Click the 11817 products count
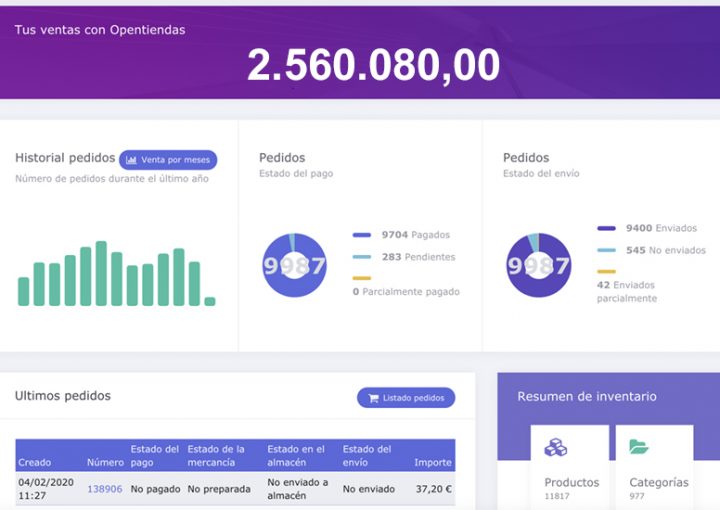This screenshot has height=510, width=720. [x=557, y=496]
